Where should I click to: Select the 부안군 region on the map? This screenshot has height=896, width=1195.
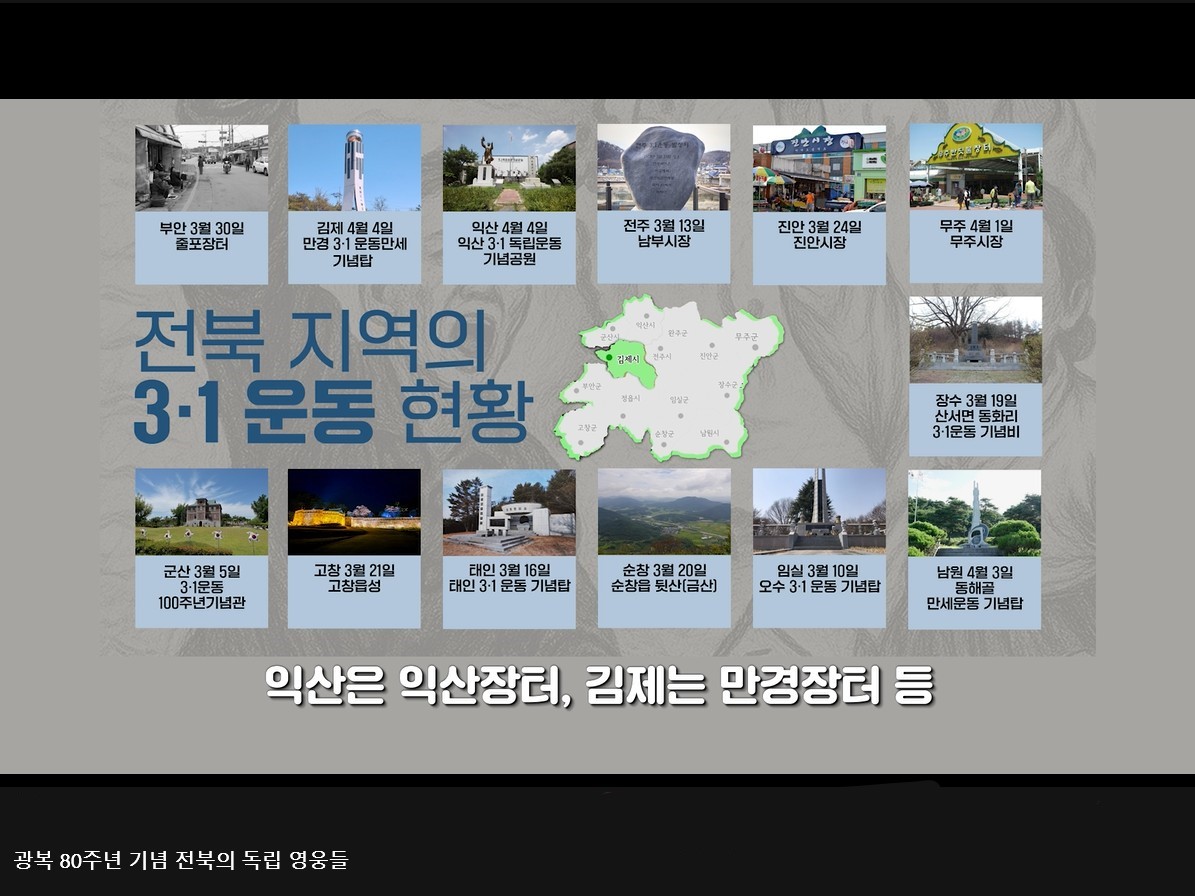tap(592, 385)
